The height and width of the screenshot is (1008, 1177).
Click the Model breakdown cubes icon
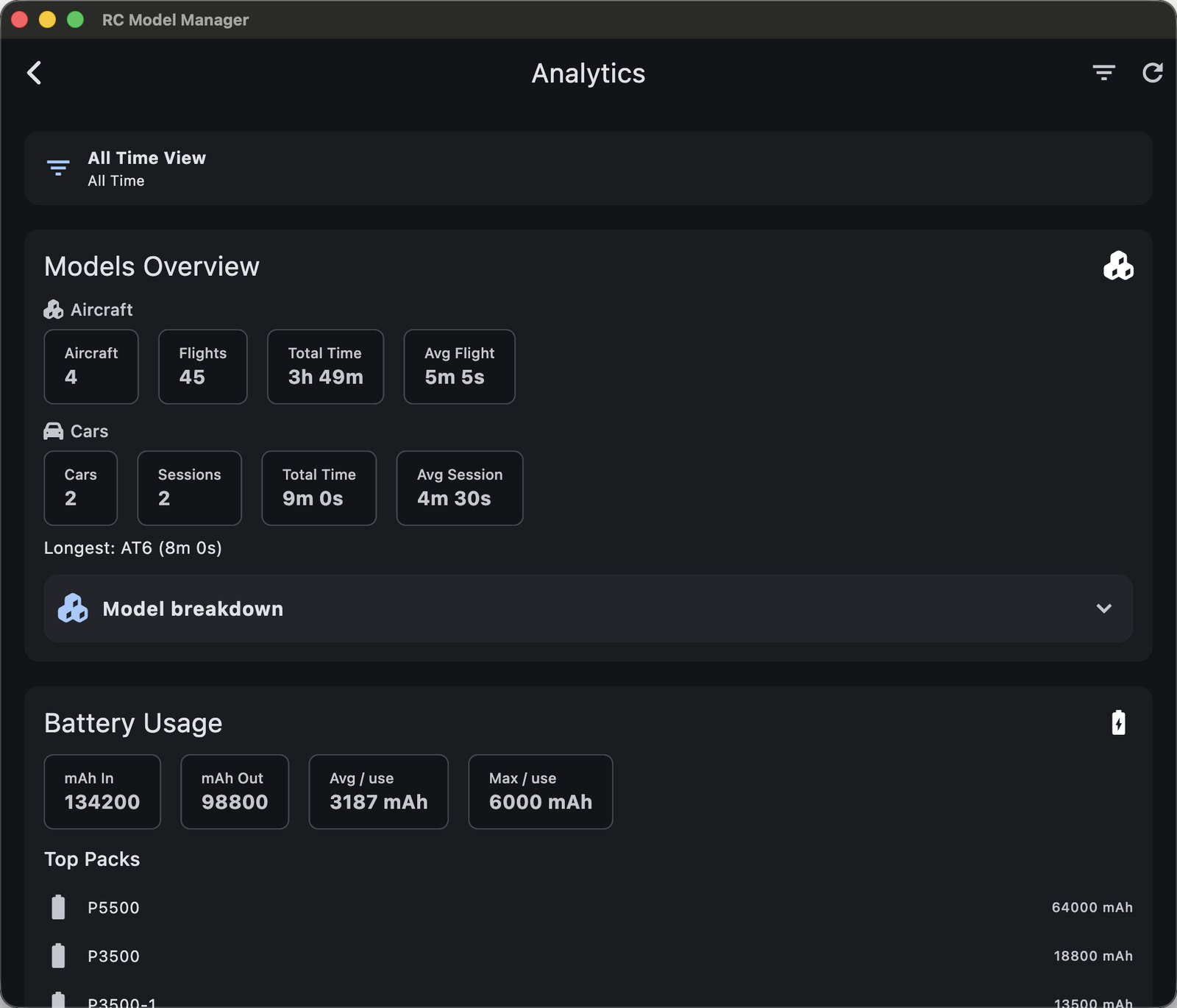click(73, 608)
